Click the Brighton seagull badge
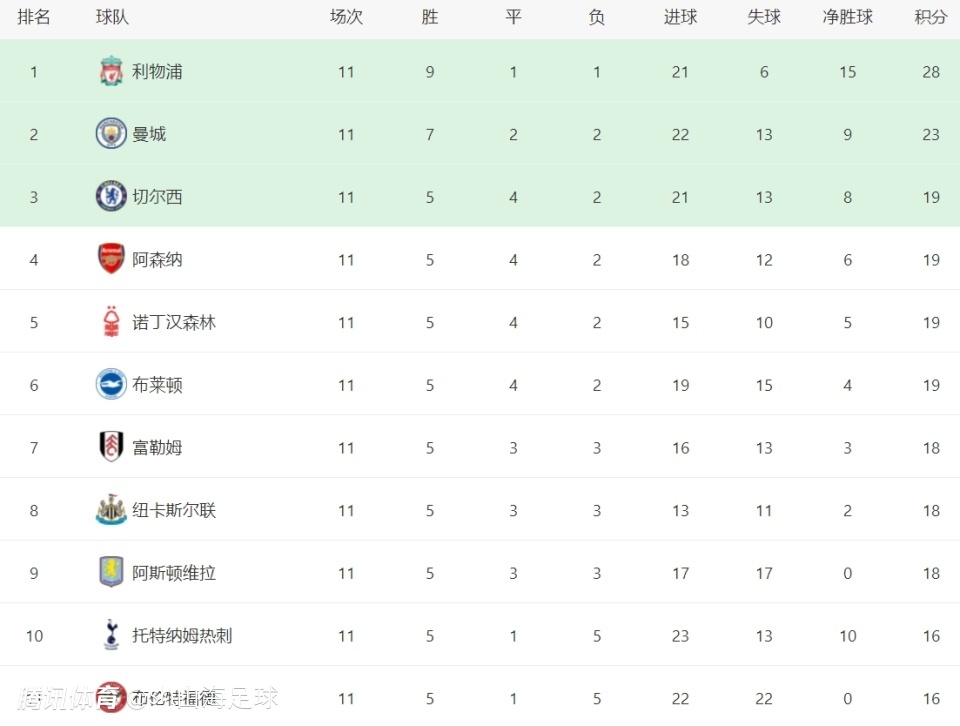The height and width of the screenshot is (726, 960). point(111,384)
